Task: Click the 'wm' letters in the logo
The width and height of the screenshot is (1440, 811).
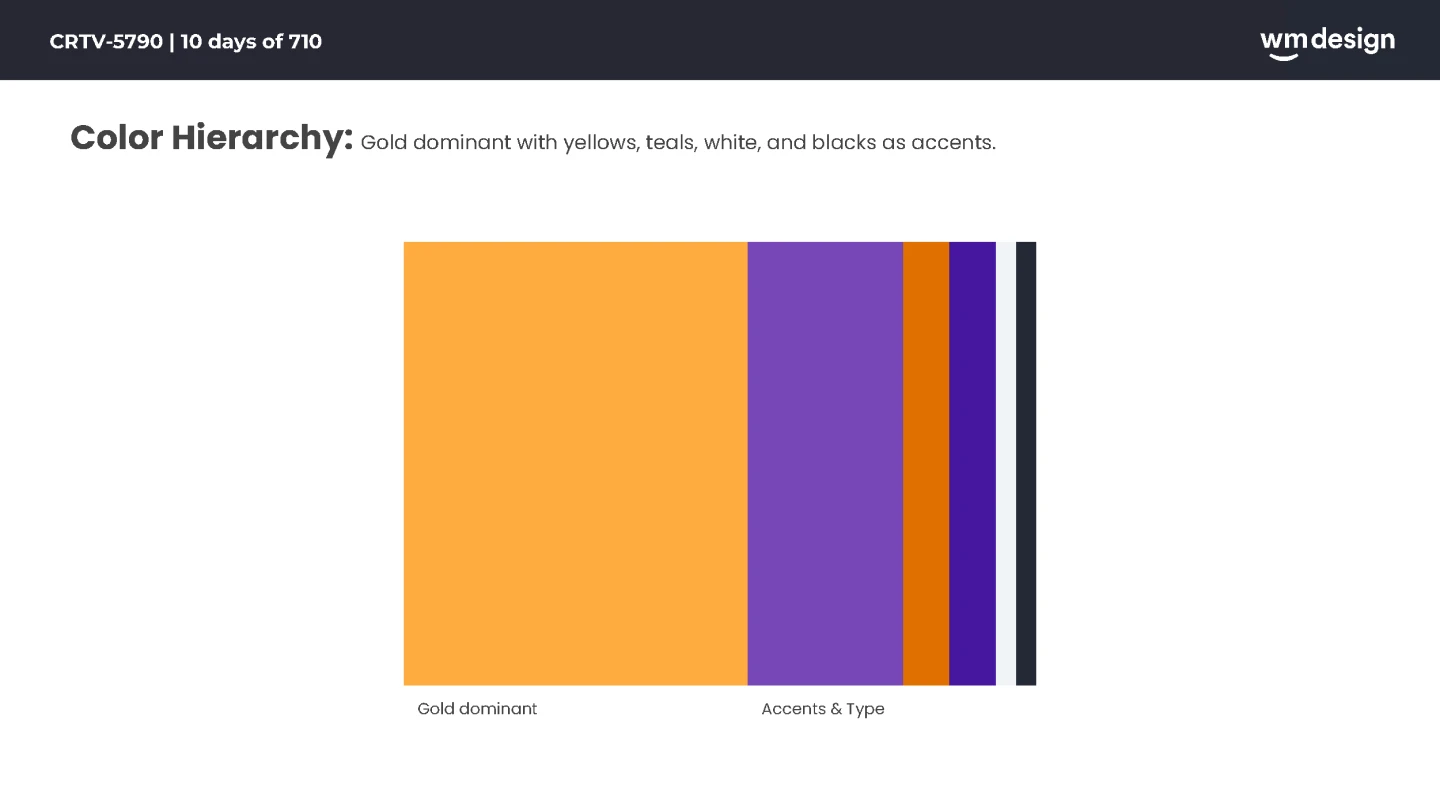Action: [x=1283, y=40]
